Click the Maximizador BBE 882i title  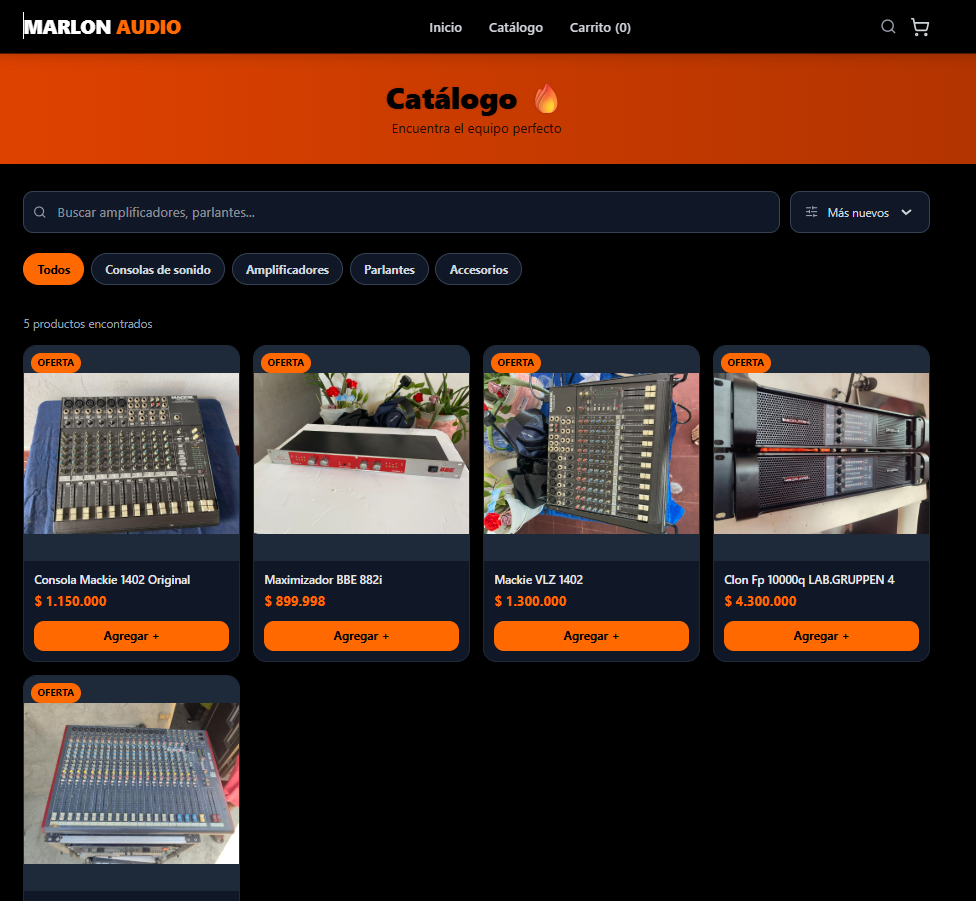[x=323, y=579]
